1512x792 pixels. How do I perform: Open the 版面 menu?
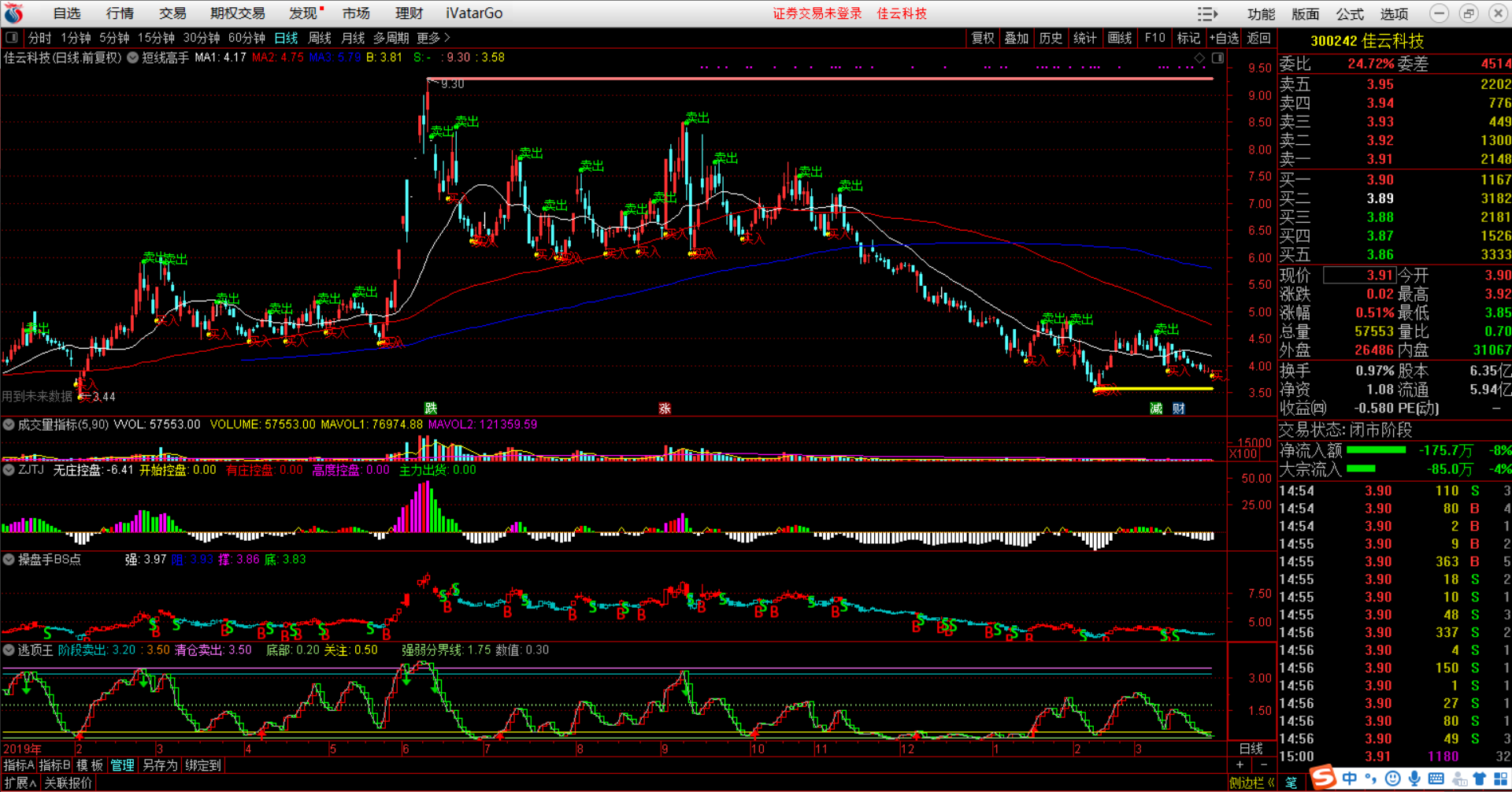(1305, 14)
